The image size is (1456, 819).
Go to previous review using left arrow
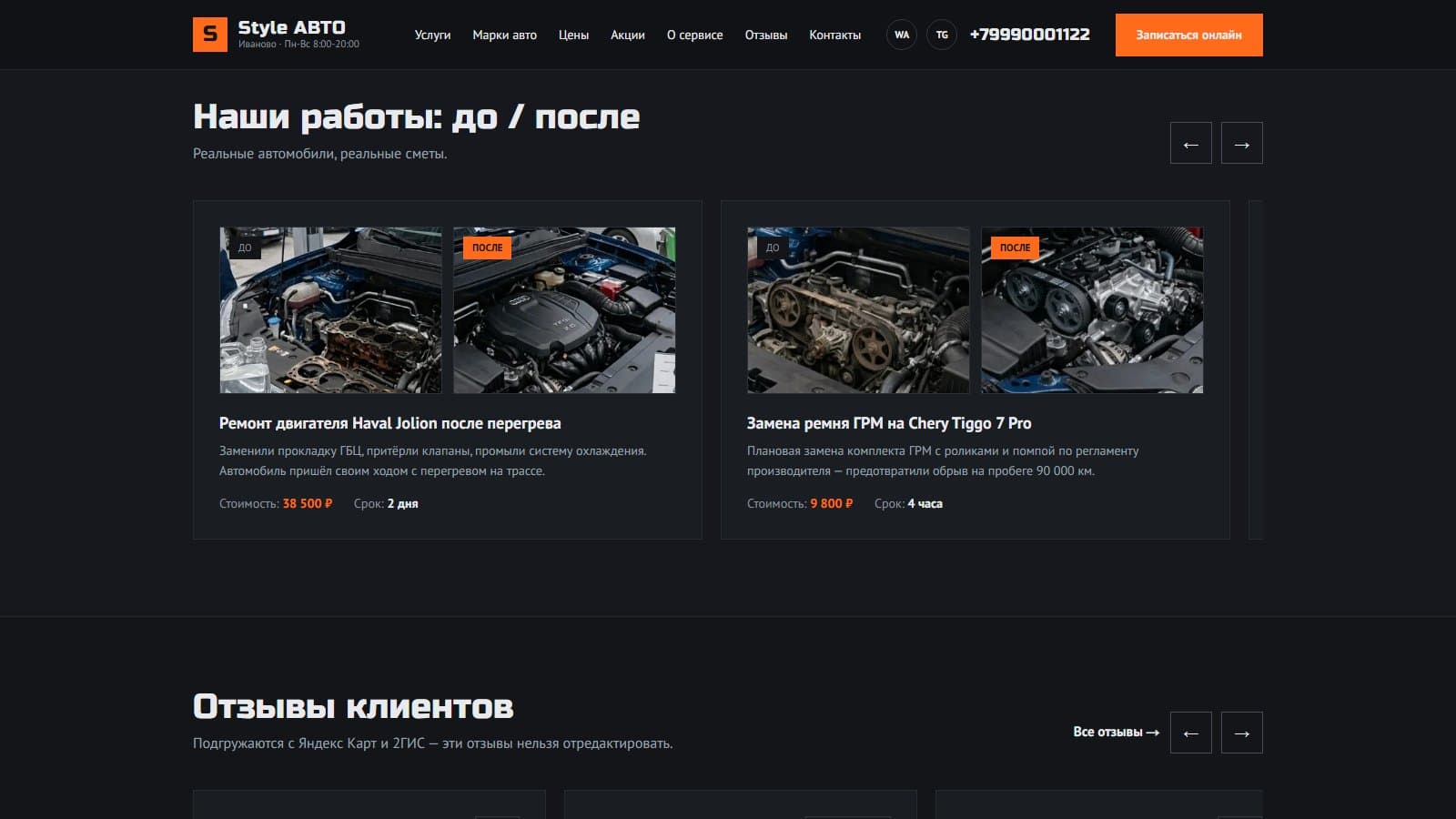click(1190, 733)
